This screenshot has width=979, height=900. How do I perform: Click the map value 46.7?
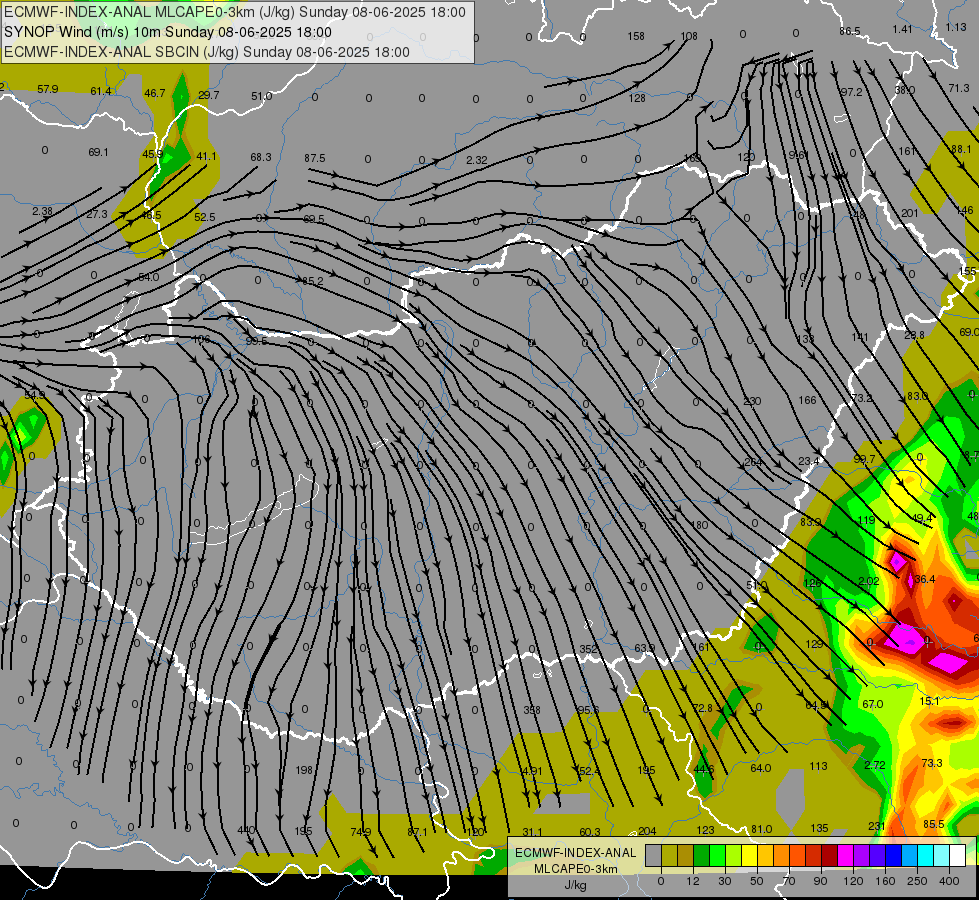coord(154,93)
